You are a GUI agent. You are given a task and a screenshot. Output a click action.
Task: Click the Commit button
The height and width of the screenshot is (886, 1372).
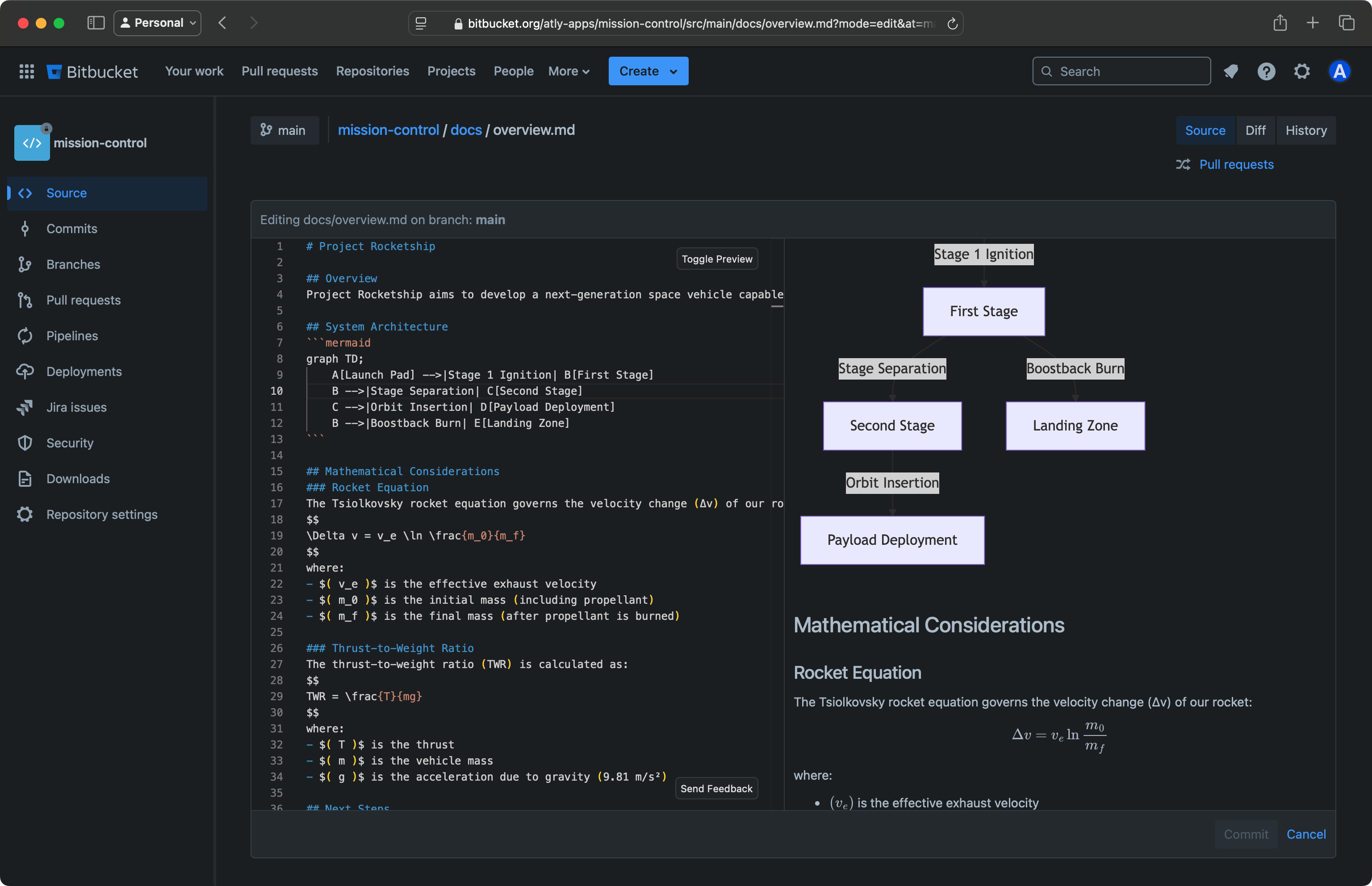[x=1246, y=834]
